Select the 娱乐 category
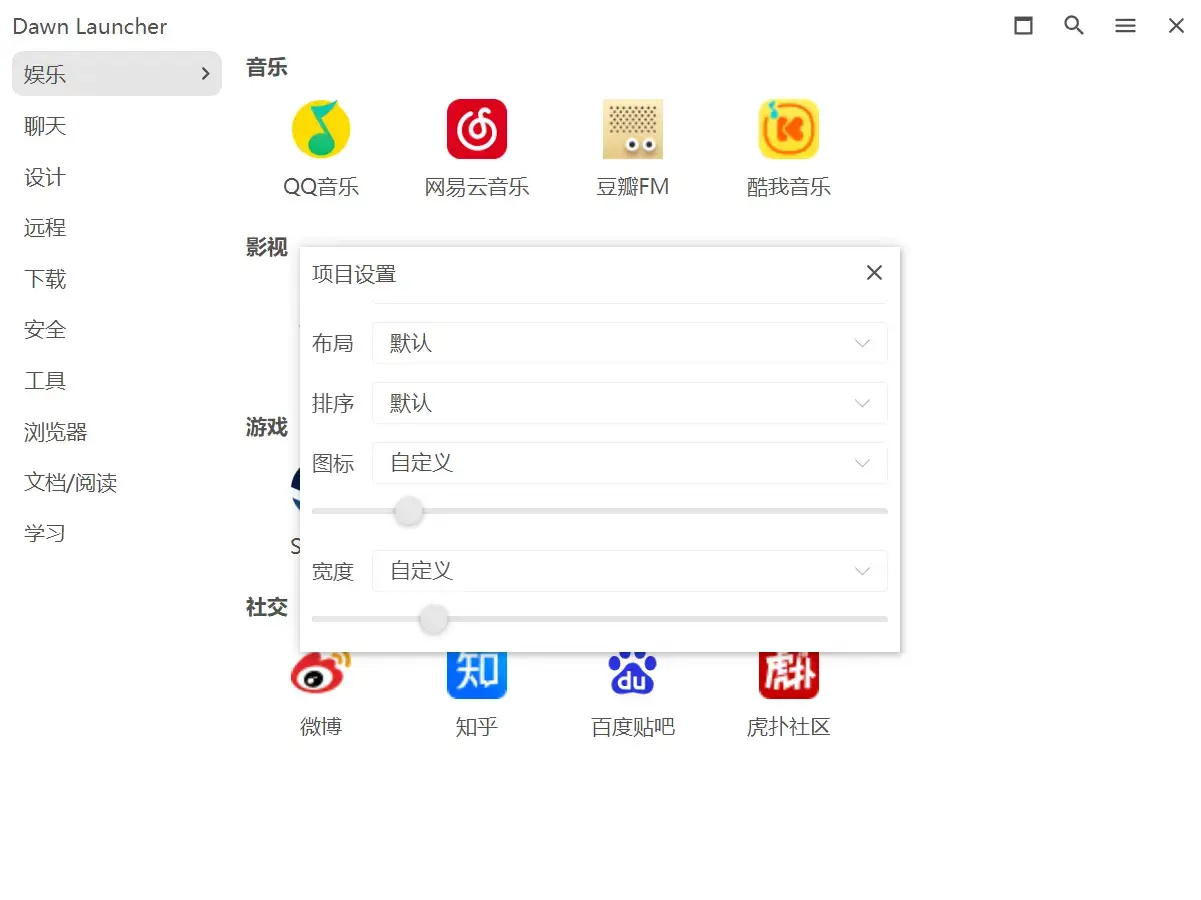Viewport: 1201px width, 900px height. 117,74
